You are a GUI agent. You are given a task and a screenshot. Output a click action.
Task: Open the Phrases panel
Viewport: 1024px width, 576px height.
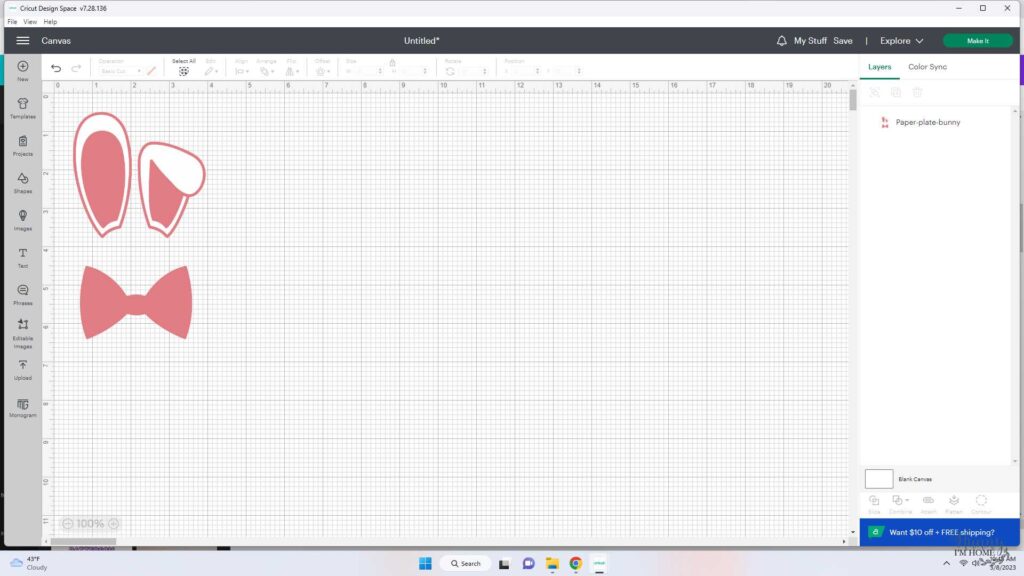click(23, 295)
